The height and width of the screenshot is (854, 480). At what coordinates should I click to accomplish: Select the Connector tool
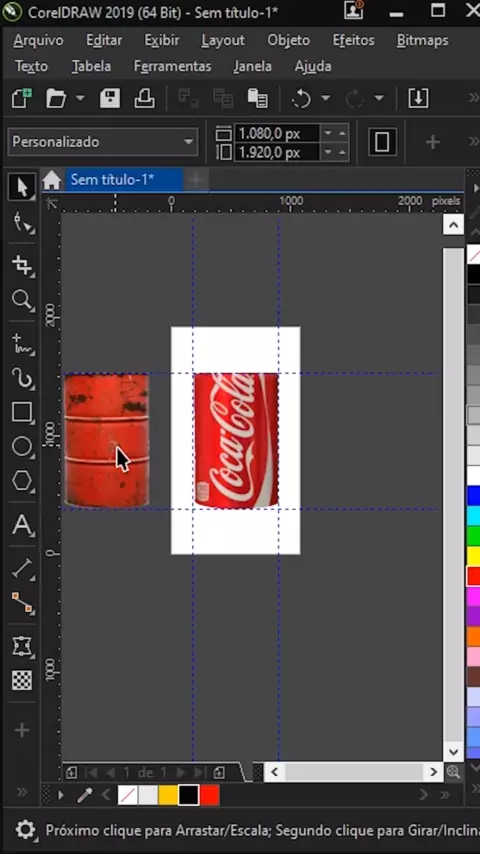pos(22,603)
